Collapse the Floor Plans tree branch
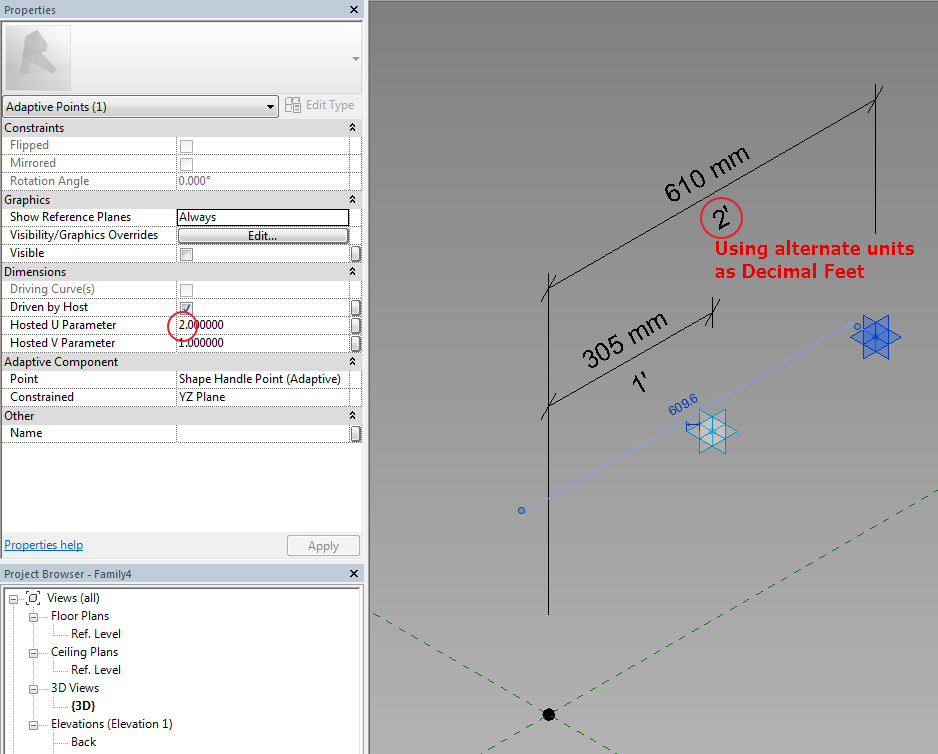 click(x=35, y=615)
